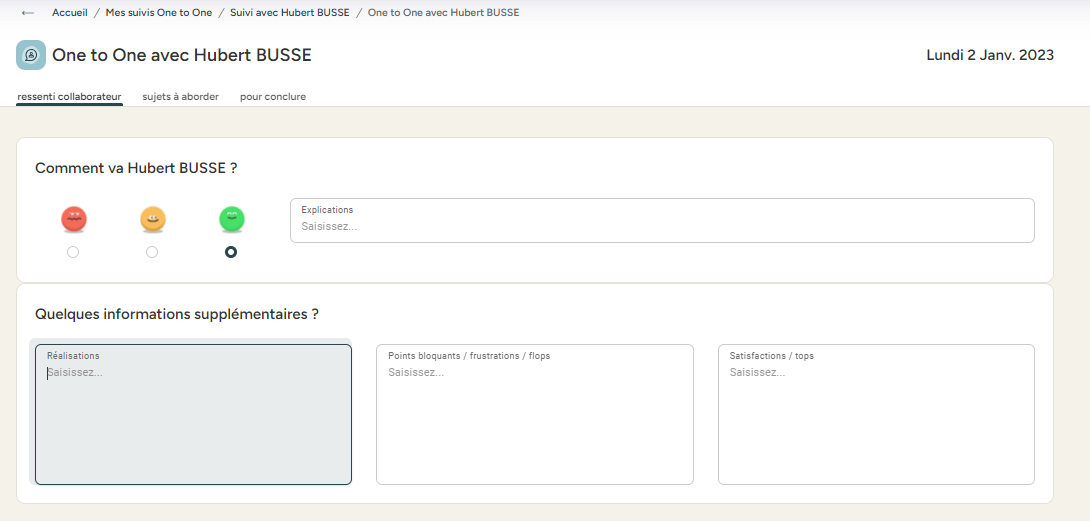Click the red sad face emoji

click(x=74, y=219)
